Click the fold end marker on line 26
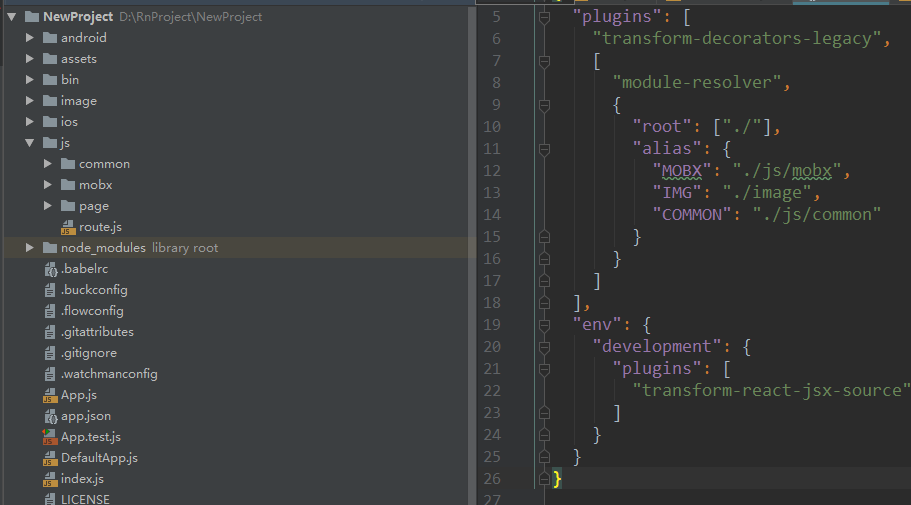Image resolution: width=911 pixels, height=505 pixels. pos(544,479)
